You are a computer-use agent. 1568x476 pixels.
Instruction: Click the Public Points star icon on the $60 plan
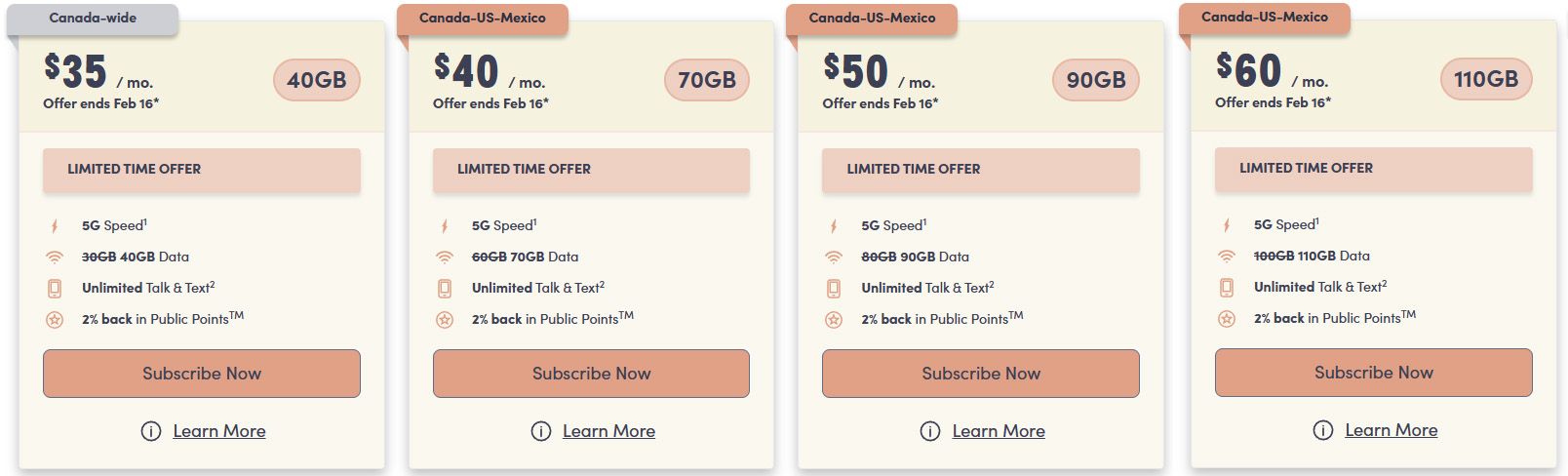[x=1227, y=319]
